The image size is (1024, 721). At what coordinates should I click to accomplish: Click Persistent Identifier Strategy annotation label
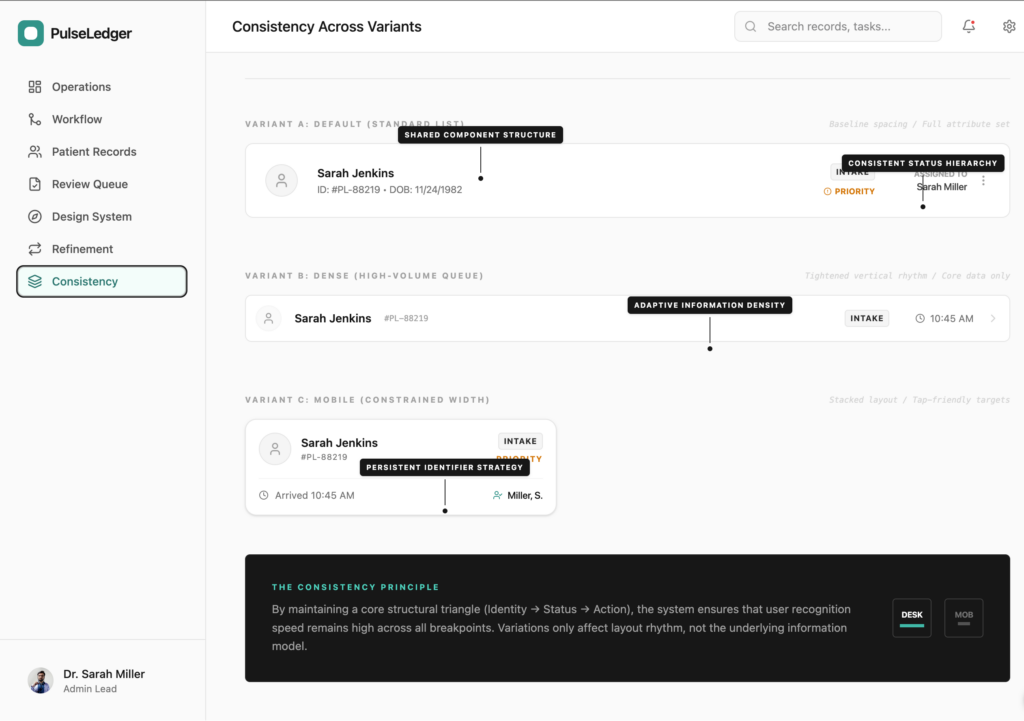[x=445, y=468]
